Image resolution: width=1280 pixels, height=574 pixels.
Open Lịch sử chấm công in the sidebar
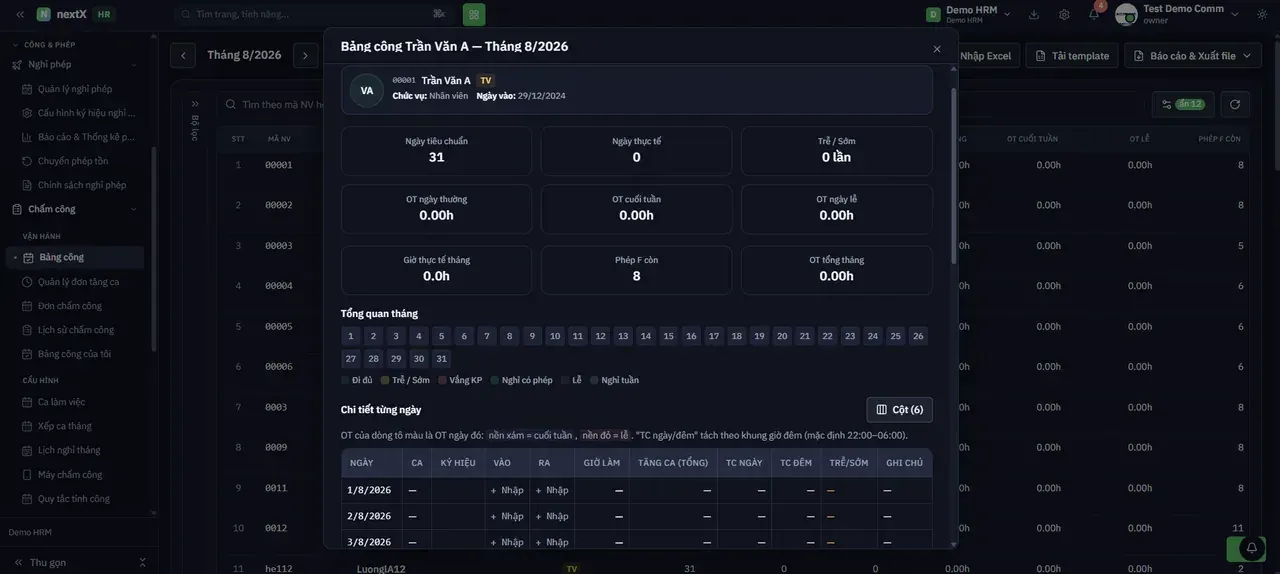point(76,330)
